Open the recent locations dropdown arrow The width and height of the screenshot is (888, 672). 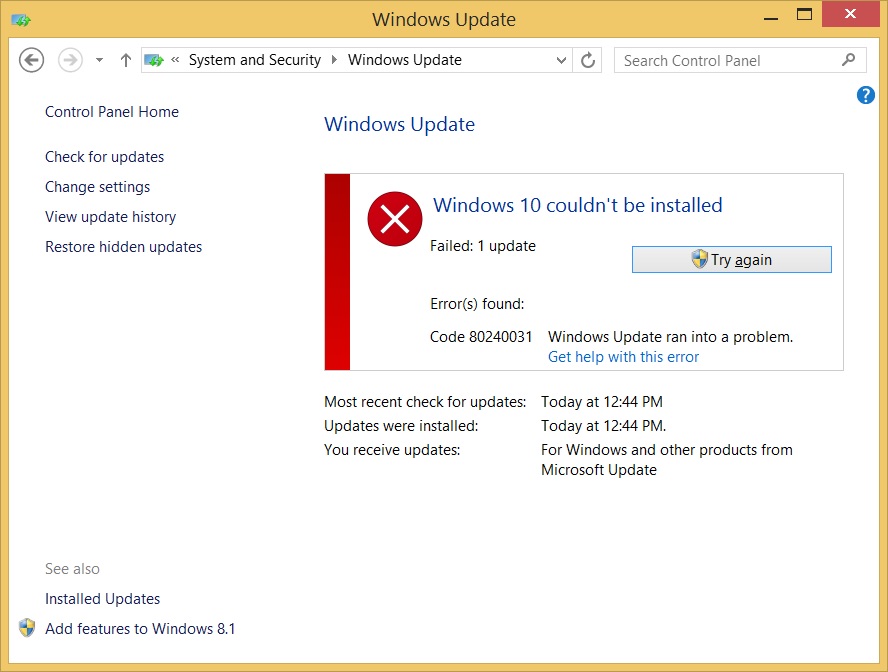pyautogui.click(x=99, y=60)
